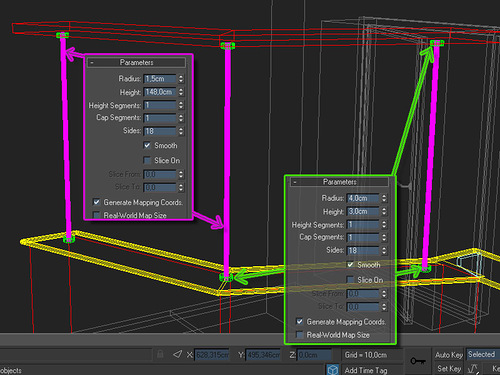The image size is (500, 375).
Task: Click the blue cube icon beside Add Time Tag
Action: [x=333, y=370]
